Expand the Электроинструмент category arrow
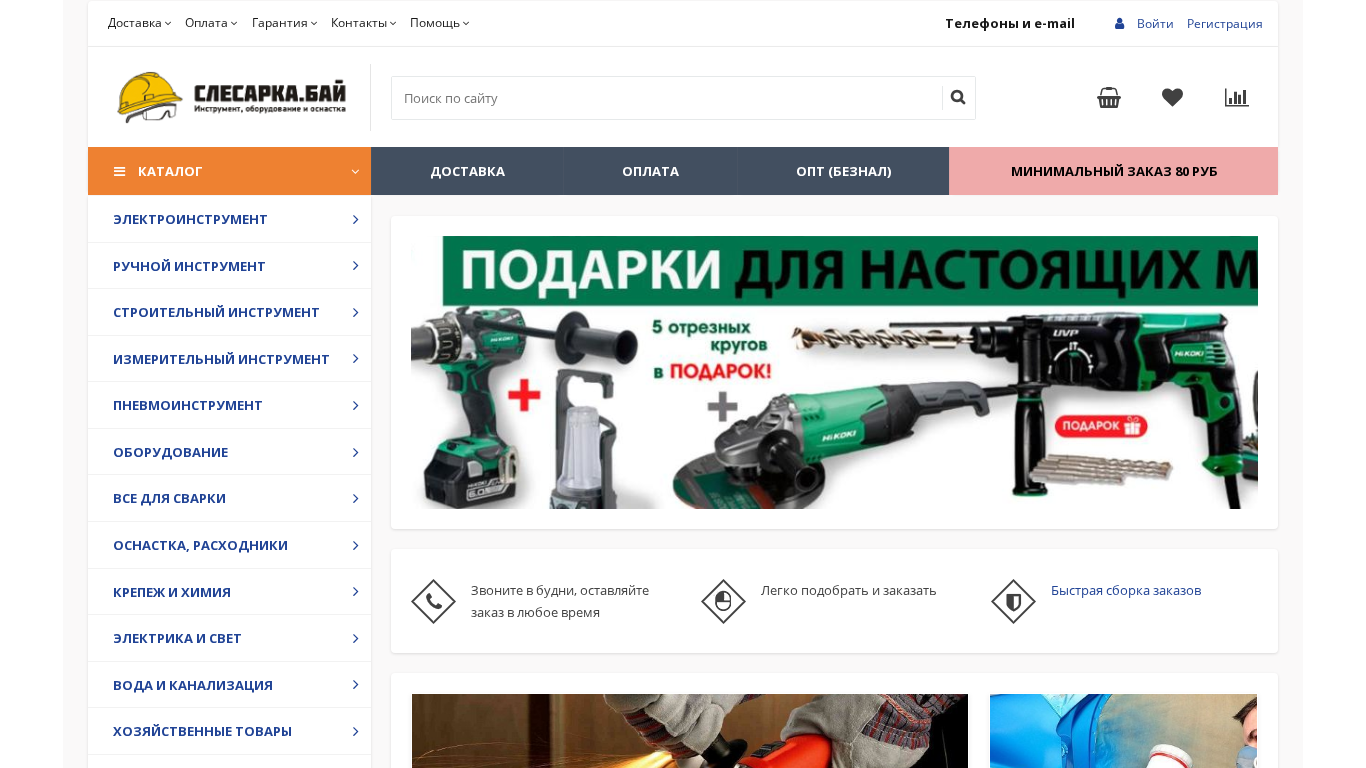The width and height of the screenshot is (1366, 768). (355, 219)
